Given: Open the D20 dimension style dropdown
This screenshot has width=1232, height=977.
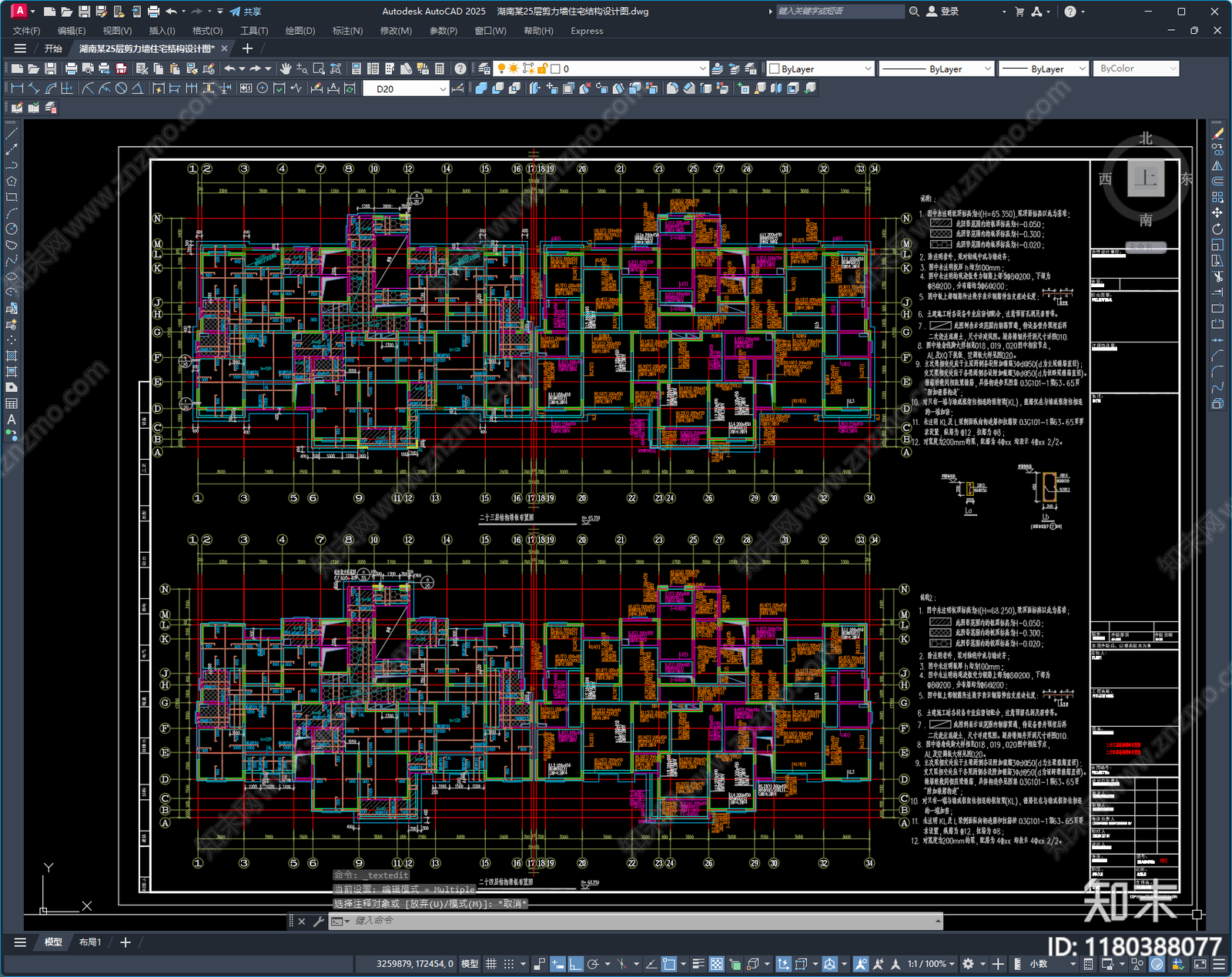Looking at the screenshot, I should 406,89.
